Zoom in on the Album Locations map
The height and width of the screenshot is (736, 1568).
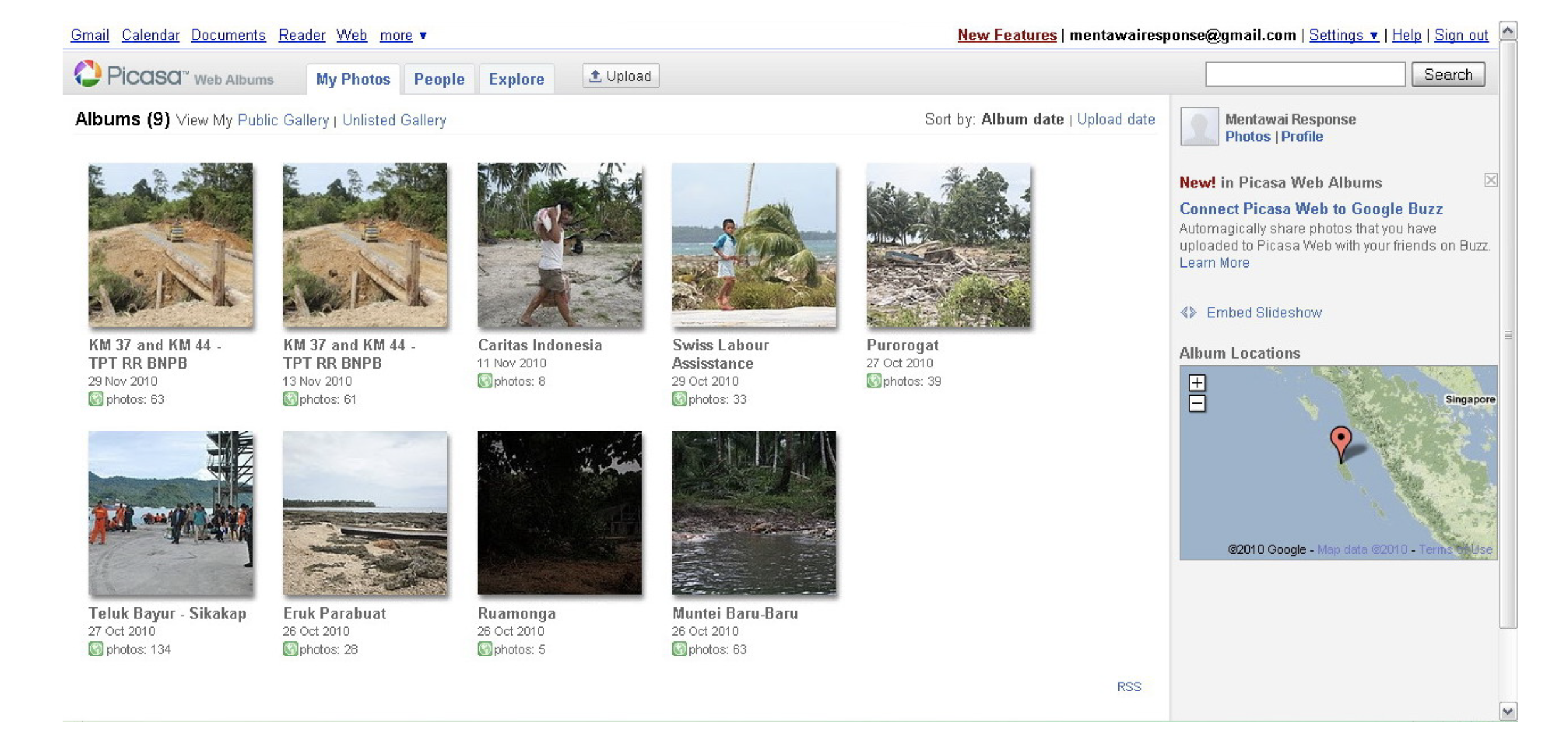(x=1196, y=382)
